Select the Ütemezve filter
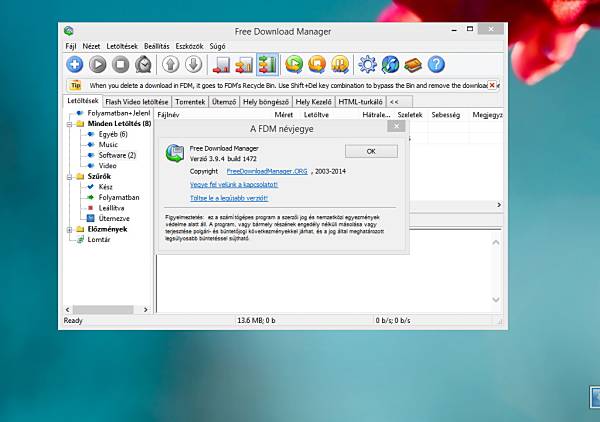 [114, 218]
